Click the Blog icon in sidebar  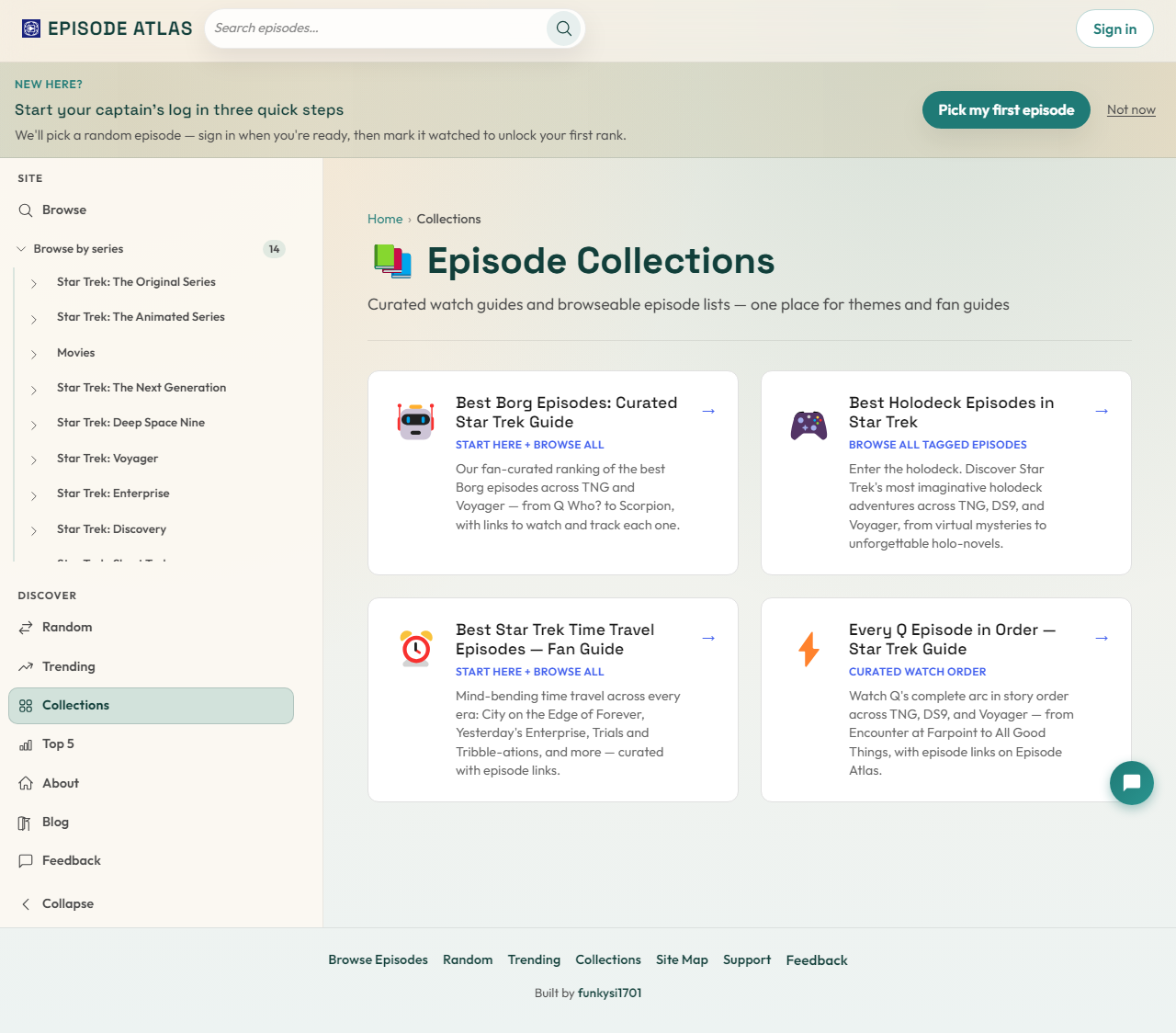pyautogui.click(x=26, y=823)
